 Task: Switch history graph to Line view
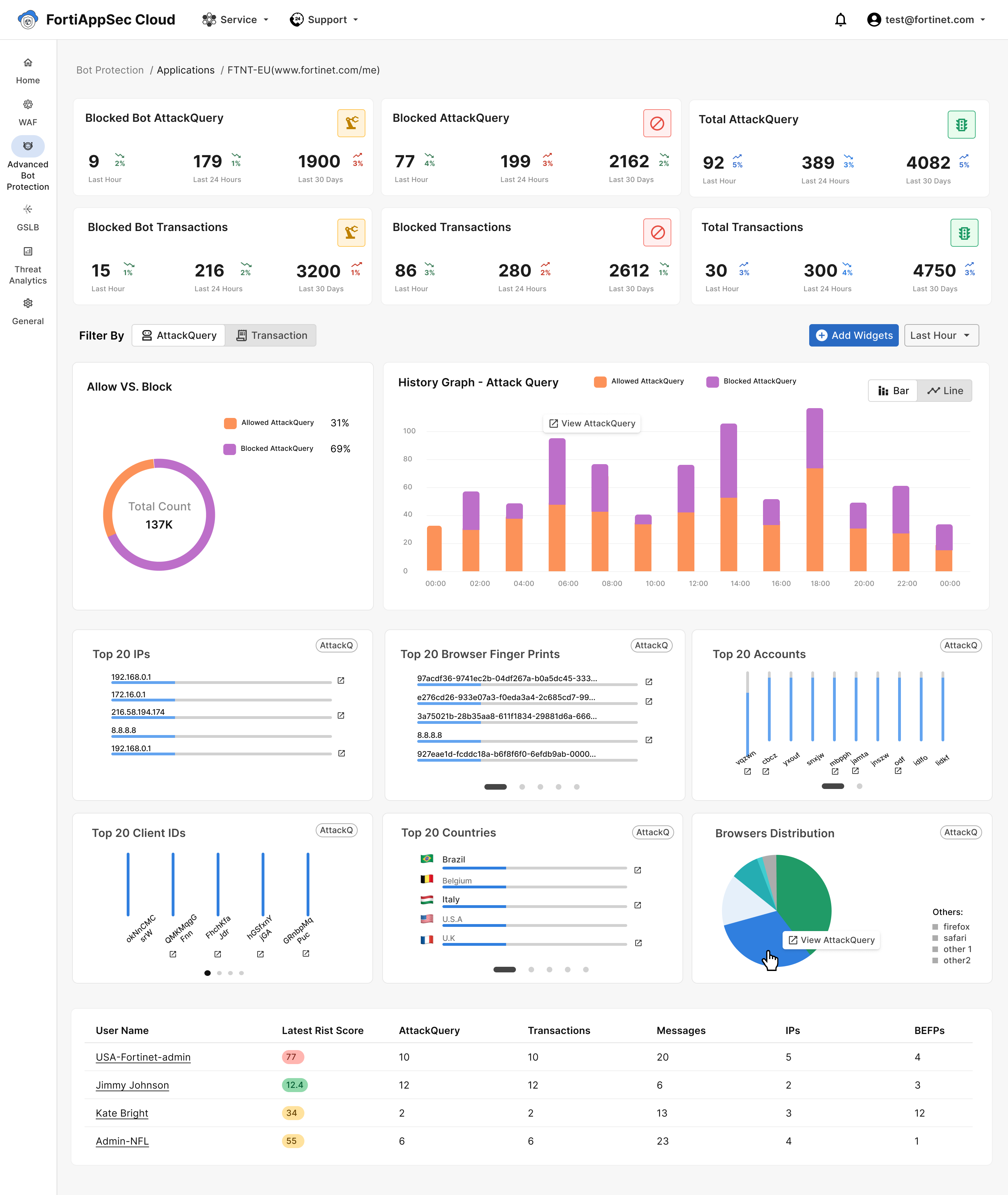tap(945, 391)
